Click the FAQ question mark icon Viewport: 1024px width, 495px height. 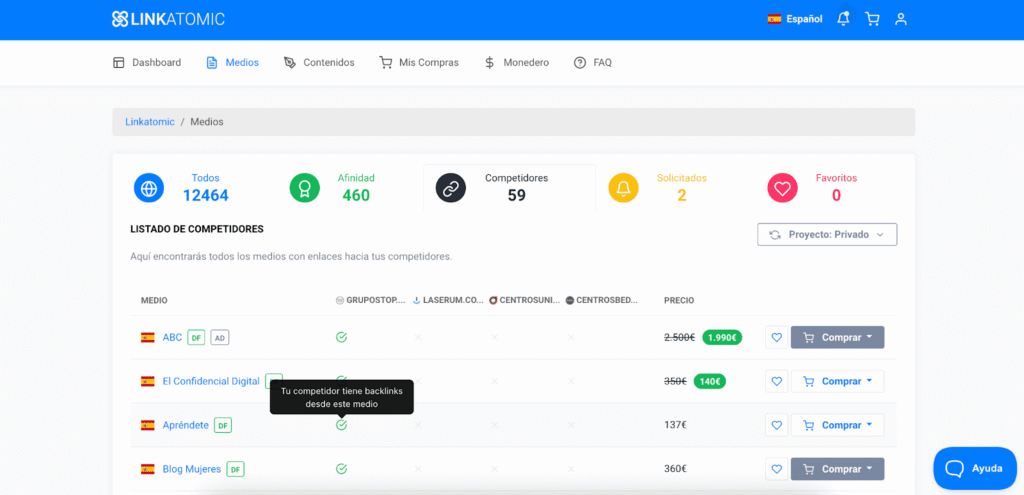580,63
